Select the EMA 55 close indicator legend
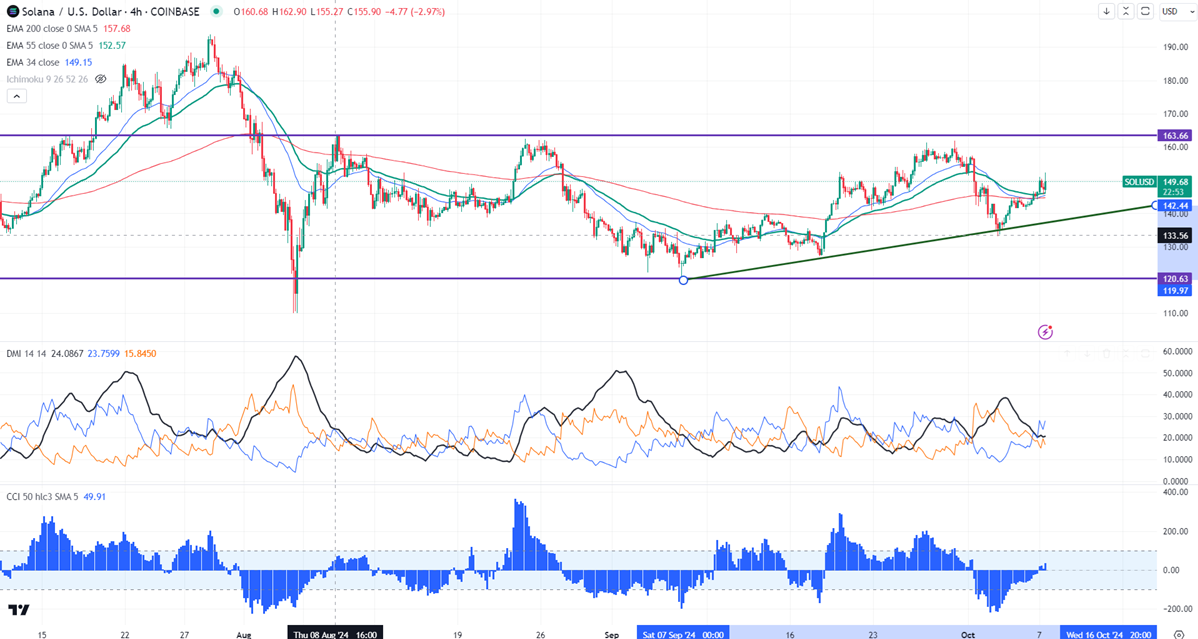Screen dimensions: 1198x639 50,45
